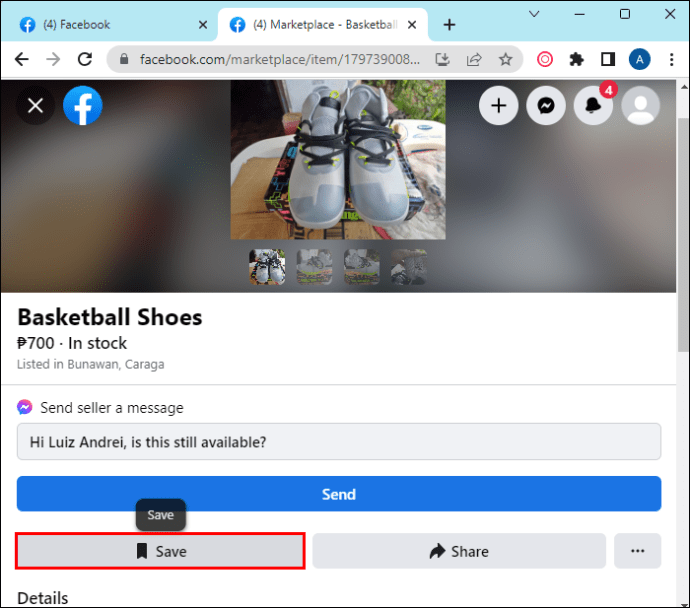Image resolution: width=690 pixels, height=608 pixels.
Task: Click the '₱700 · In stock' price text
Action: point(72,343)
